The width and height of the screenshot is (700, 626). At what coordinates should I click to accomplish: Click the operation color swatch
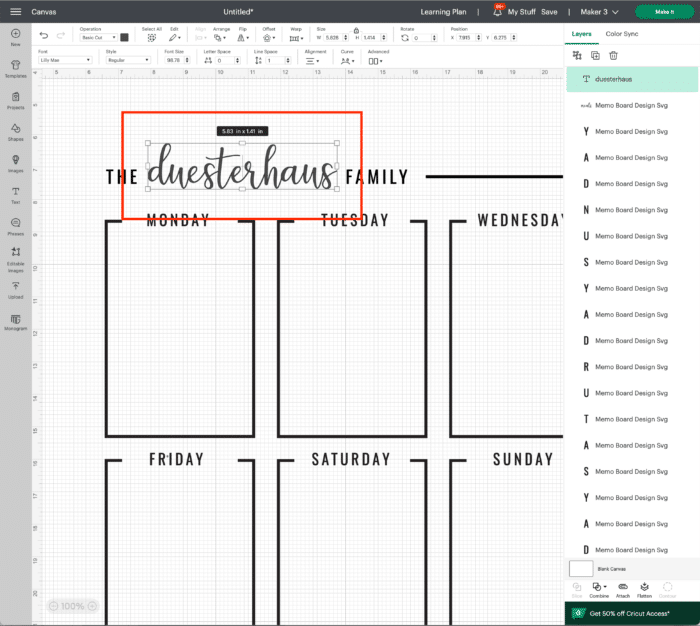(125, 37)
